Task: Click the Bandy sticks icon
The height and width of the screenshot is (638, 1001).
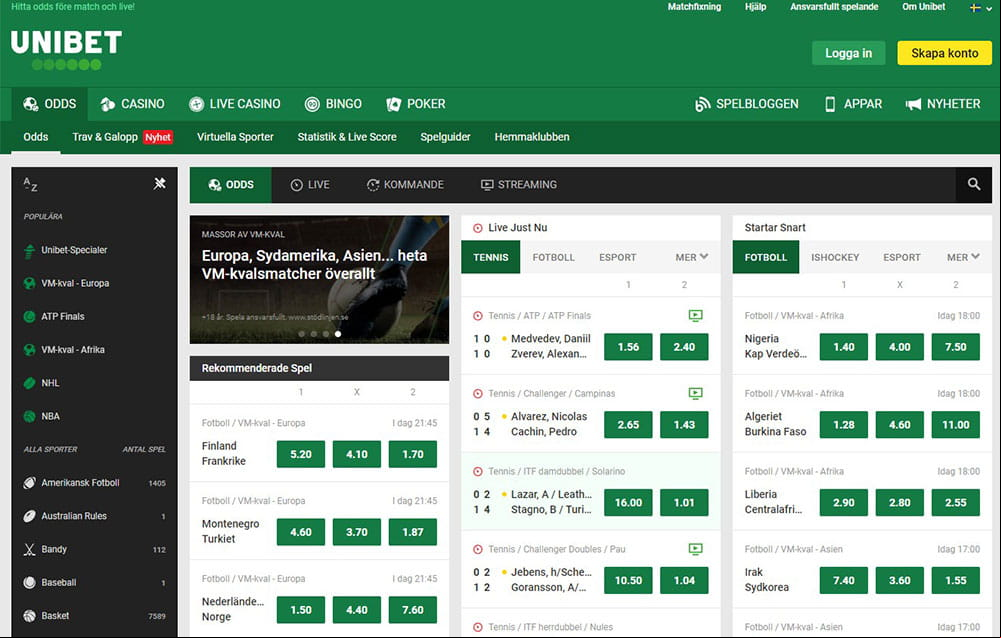Action: tap(29, 549)
